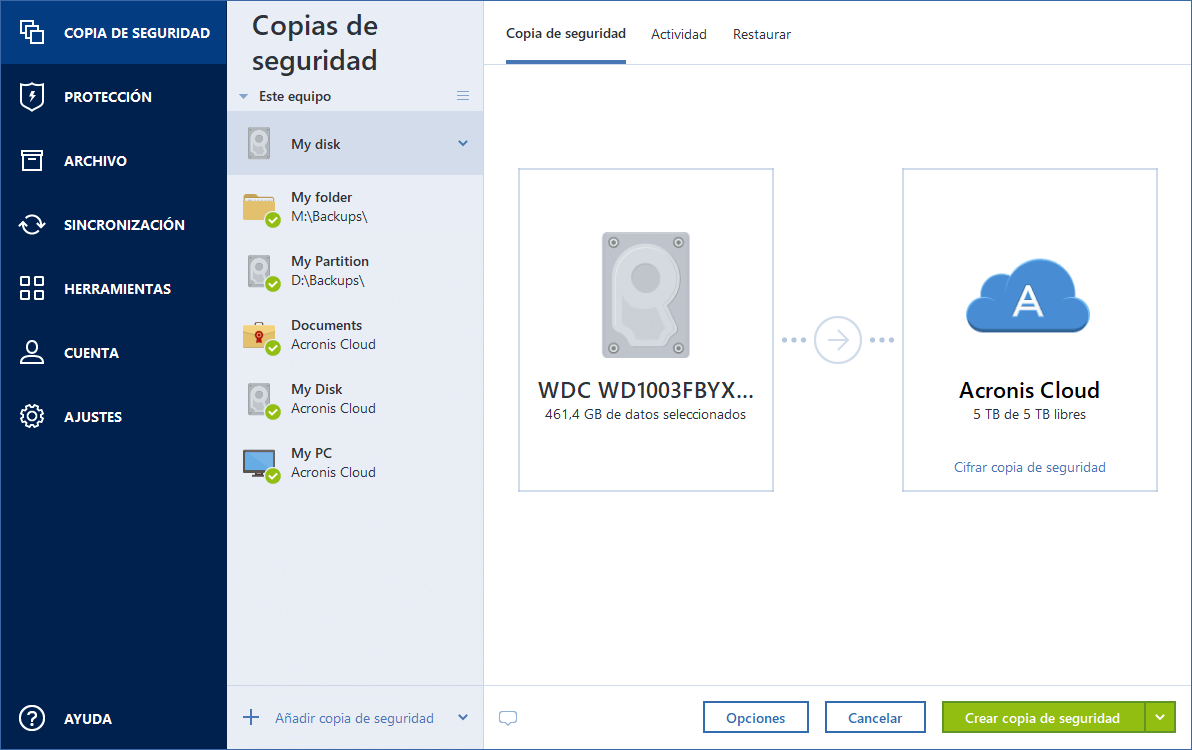The image size is (1192, 750).
Task: Click the My Disk Acronis Cloud icon
Action: [262, 400]
